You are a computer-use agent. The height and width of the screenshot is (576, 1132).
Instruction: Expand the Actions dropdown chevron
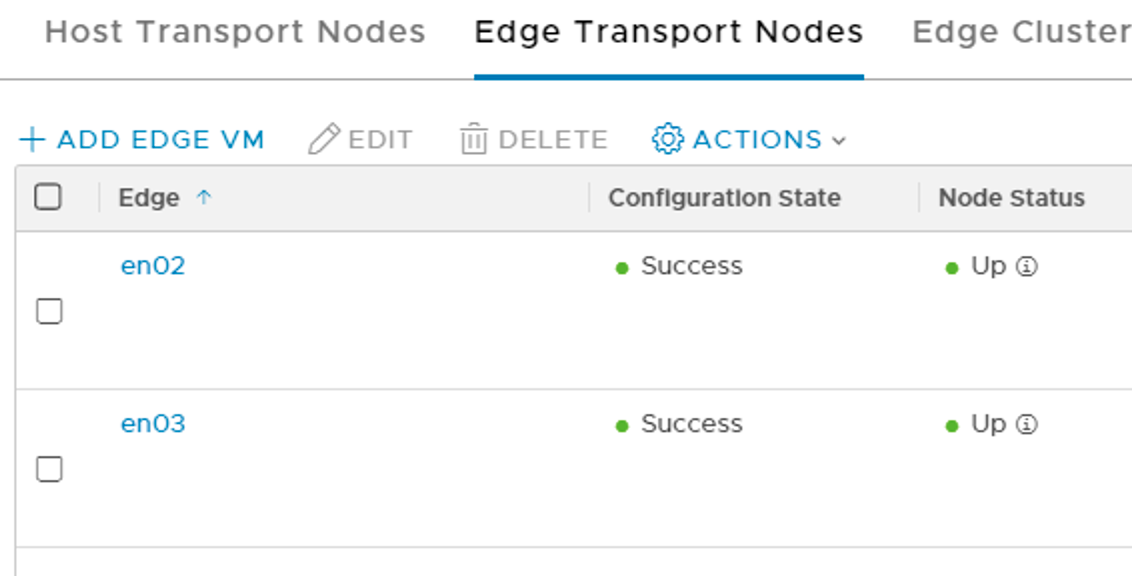(839, 141)
